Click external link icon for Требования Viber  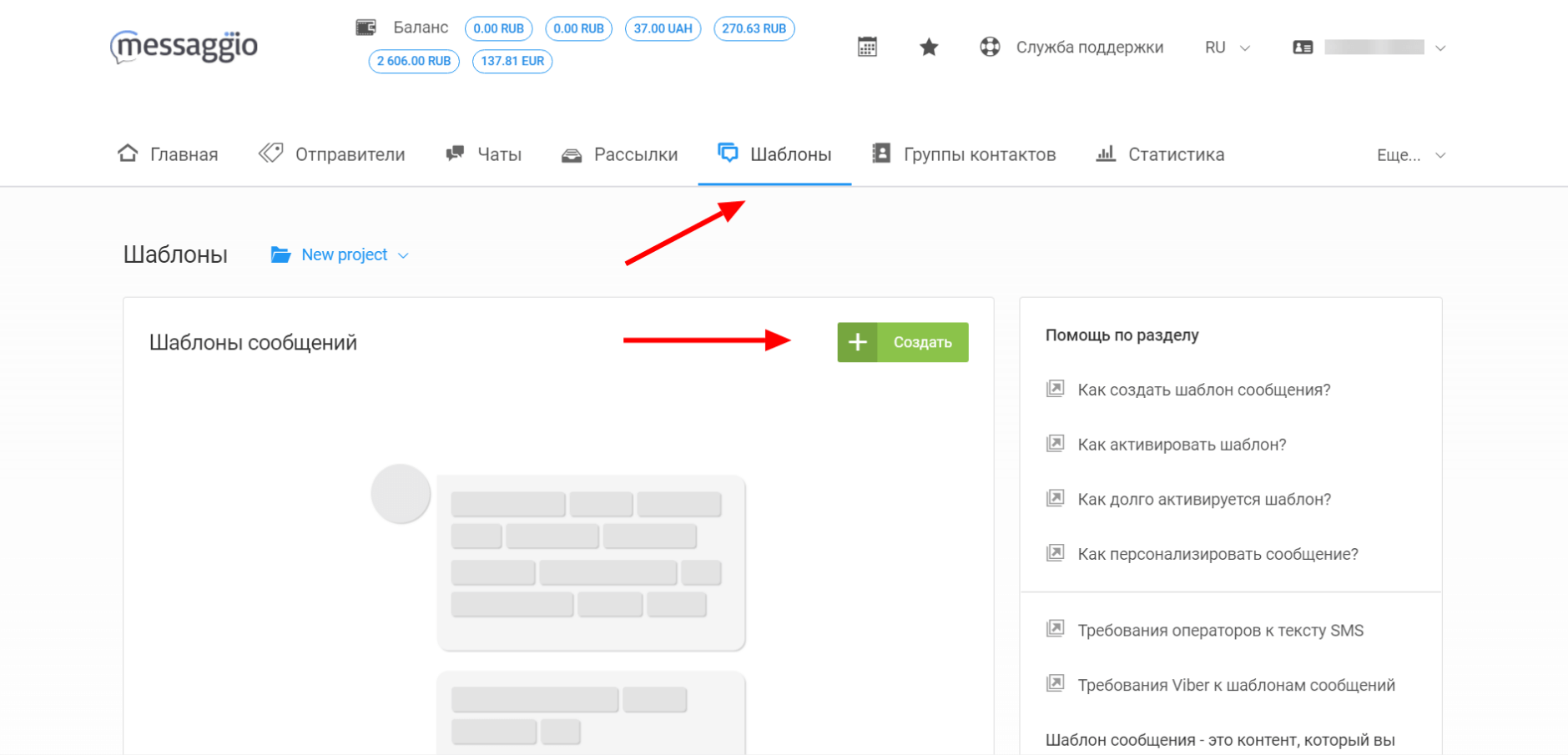point(1056,684)
